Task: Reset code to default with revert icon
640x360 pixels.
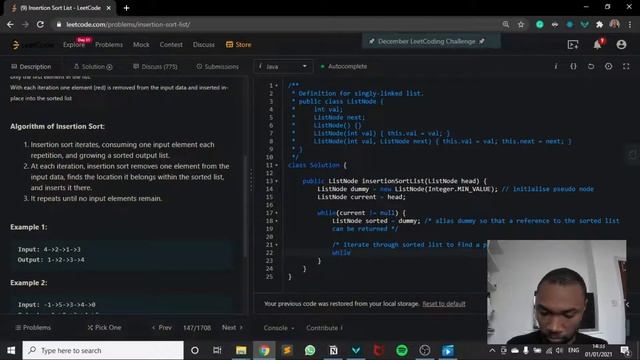Action: pos(591,66)
